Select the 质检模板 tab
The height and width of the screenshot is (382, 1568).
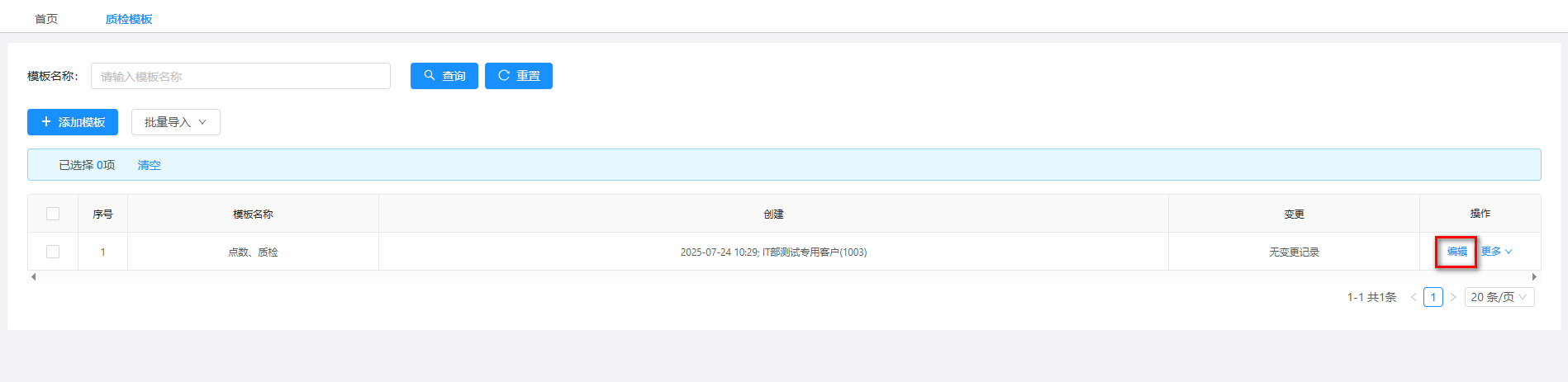point(129,19)
